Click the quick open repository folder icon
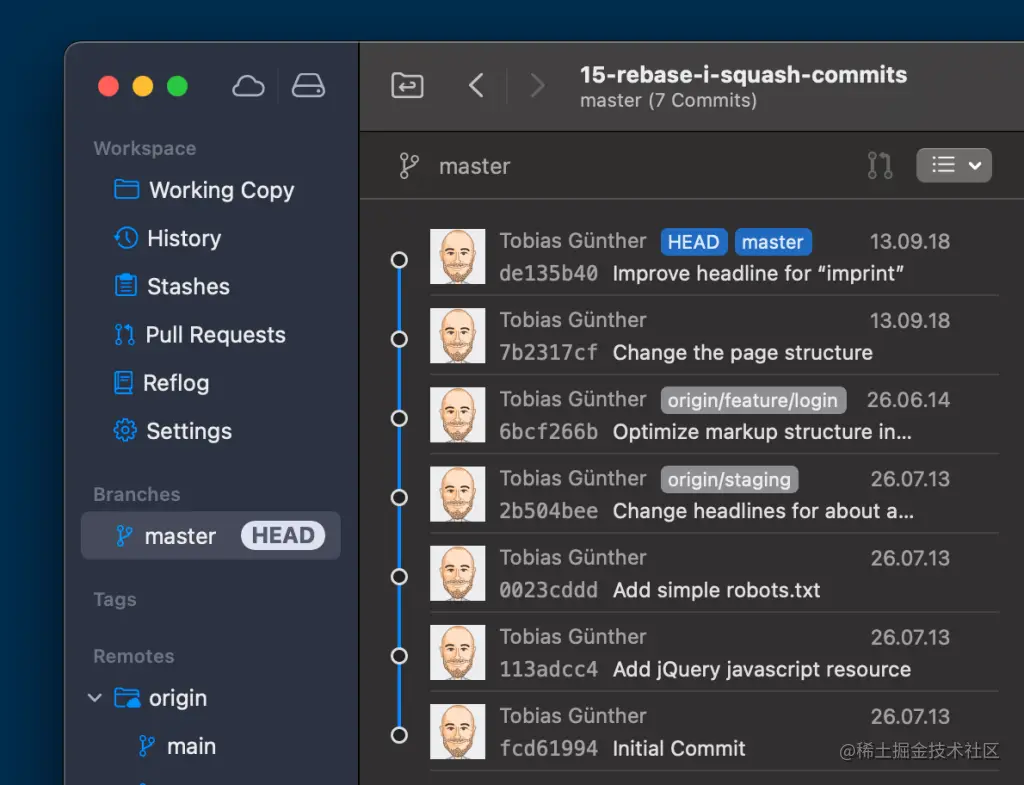Viewport: 1024px width, 785px height. [x=408, y=86]
